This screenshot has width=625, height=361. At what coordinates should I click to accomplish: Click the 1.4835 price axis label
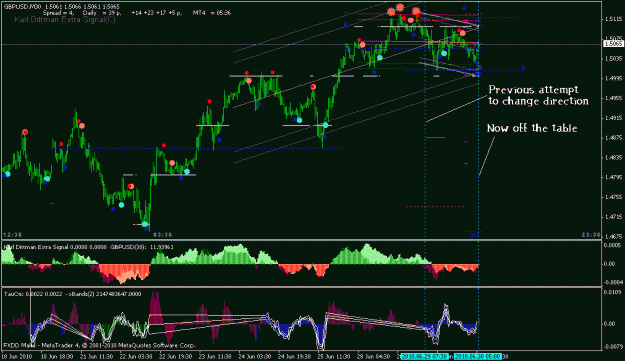[614, 158]
